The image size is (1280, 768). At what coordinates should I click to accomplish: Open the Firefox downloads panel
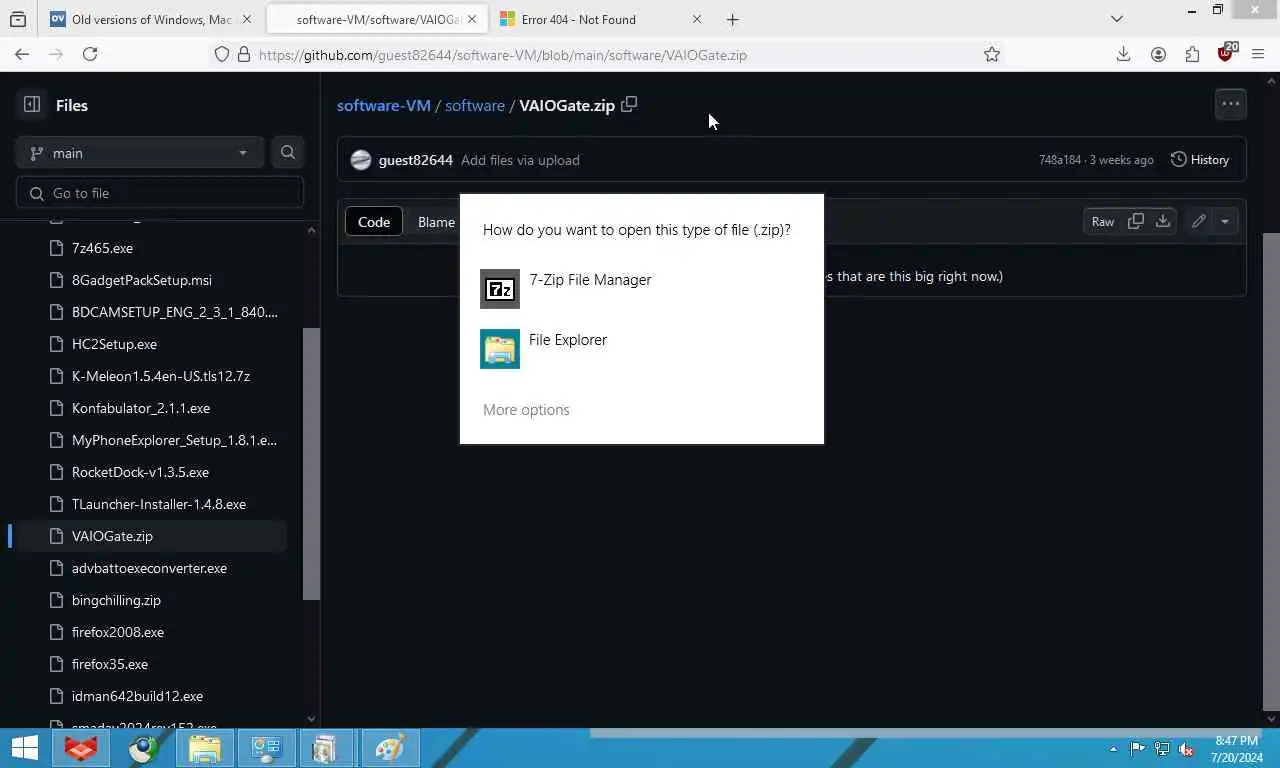pos(1124,55)
